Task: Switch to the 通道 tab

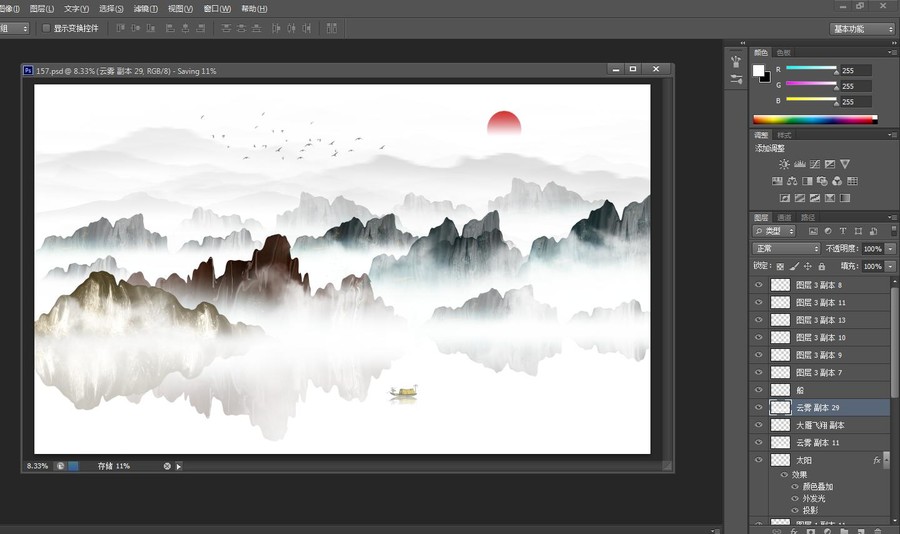Action: 784,217
